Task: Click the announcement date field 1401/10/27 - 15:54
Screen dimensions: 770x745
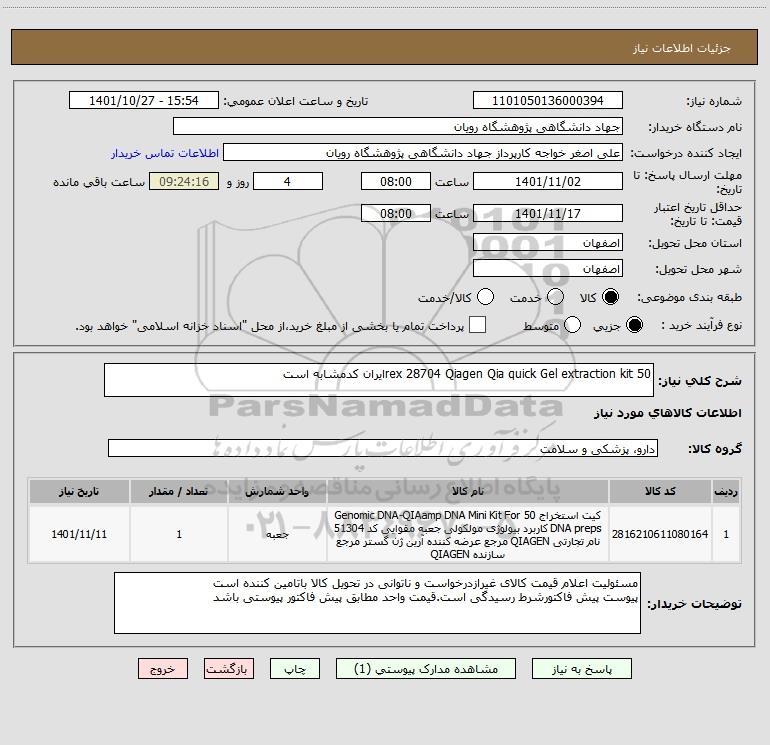Action: (x=143, y=100)
